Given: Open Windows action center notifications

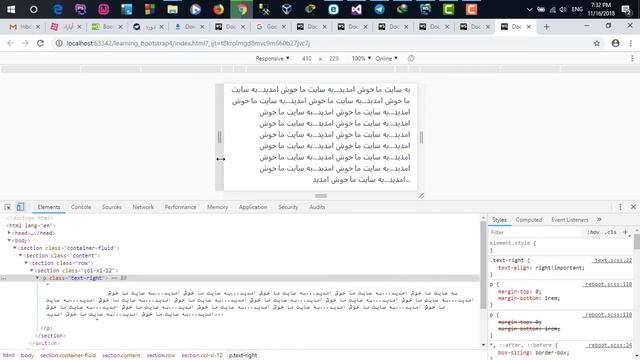Looking at the screenshot, I should coord(626,9).
